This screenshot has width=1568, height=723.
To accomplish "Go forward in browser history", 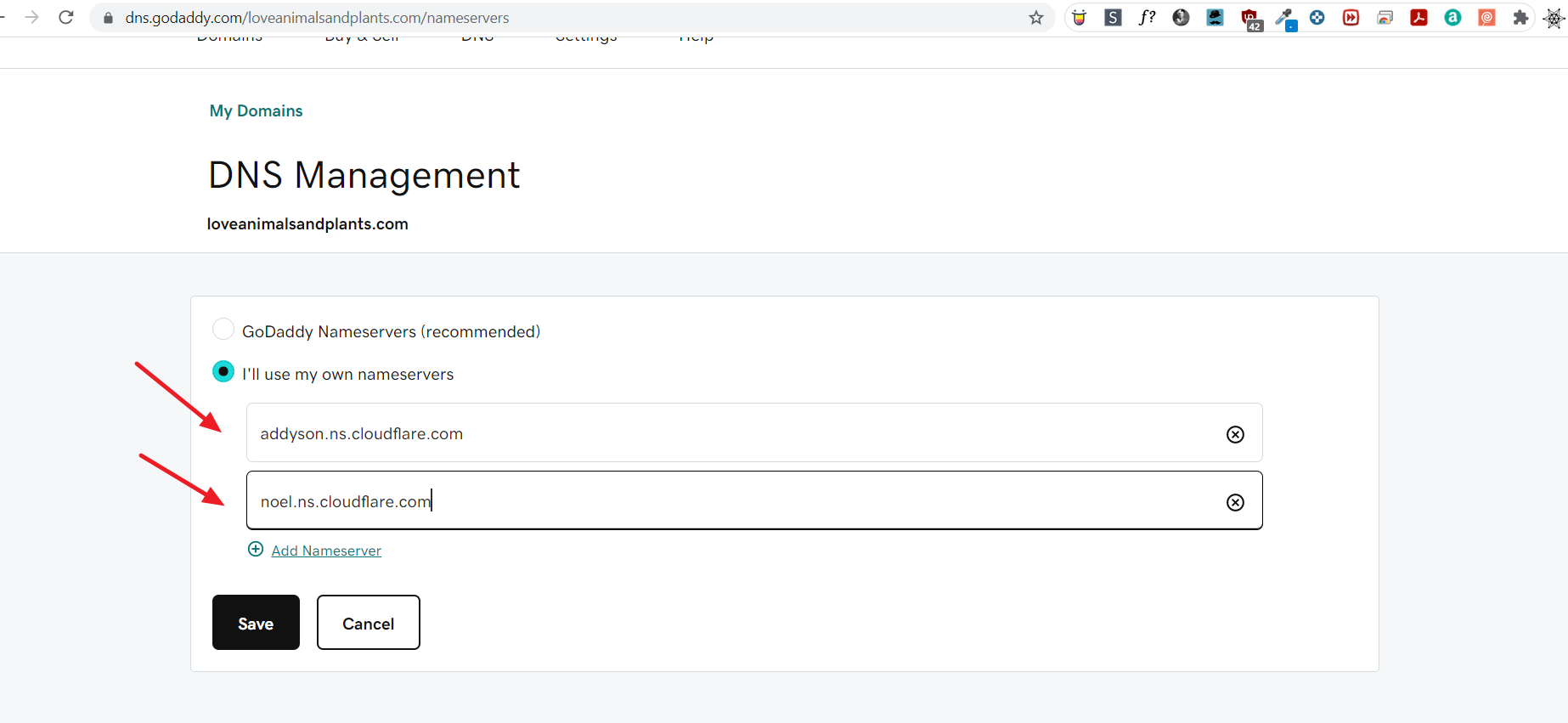I will pos(31,17).
